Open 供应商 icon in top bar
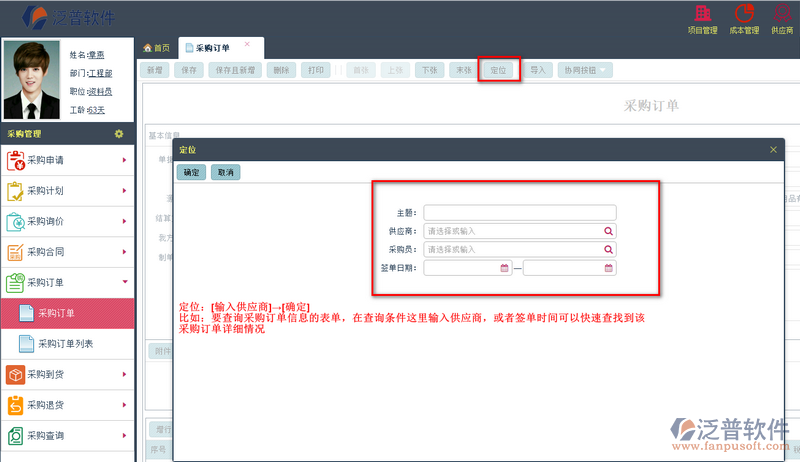The image size is (800, 462). (x=782, y=13)
